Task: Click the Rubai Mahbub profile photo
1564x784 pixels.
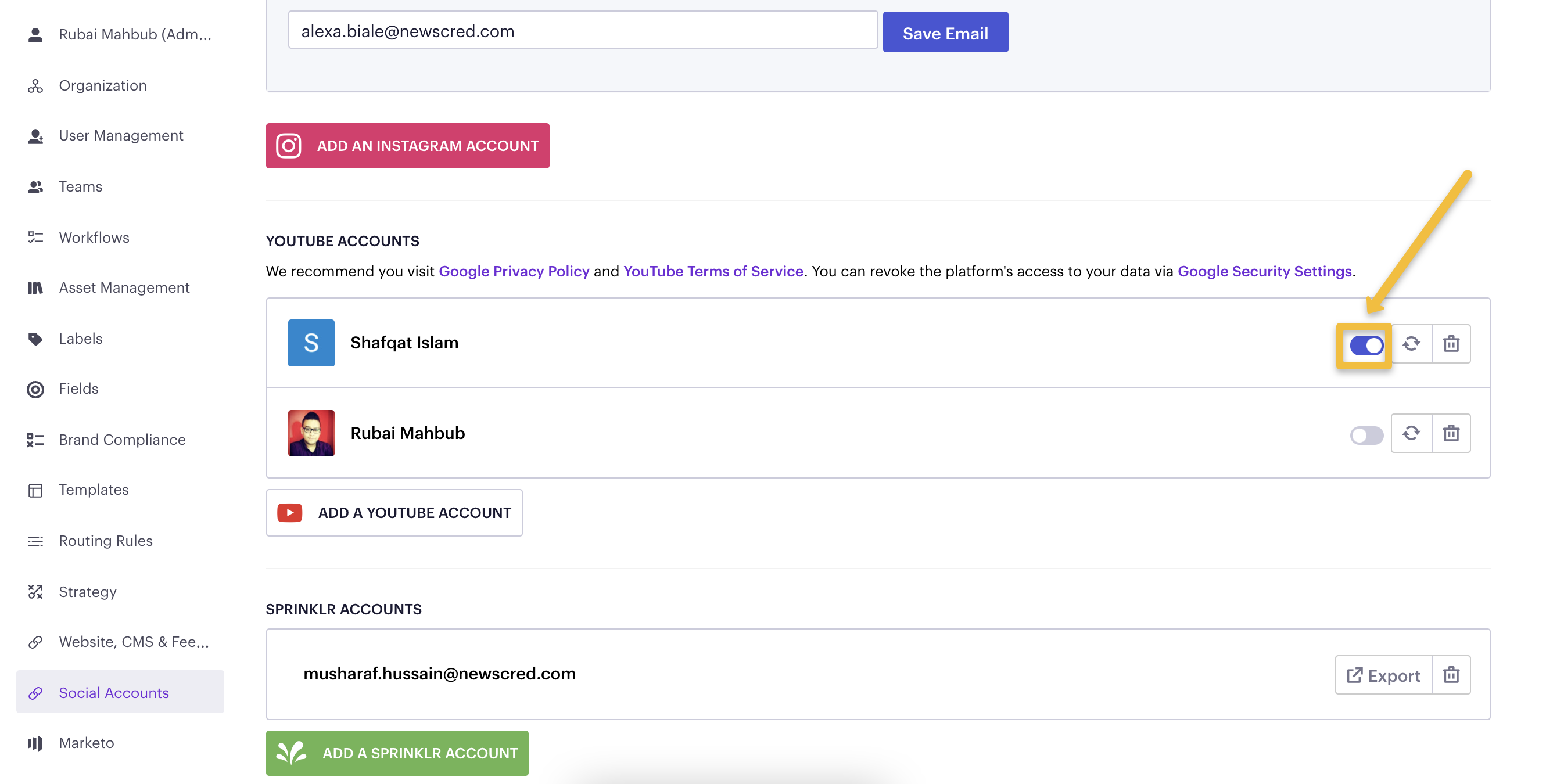Action: 311,433
